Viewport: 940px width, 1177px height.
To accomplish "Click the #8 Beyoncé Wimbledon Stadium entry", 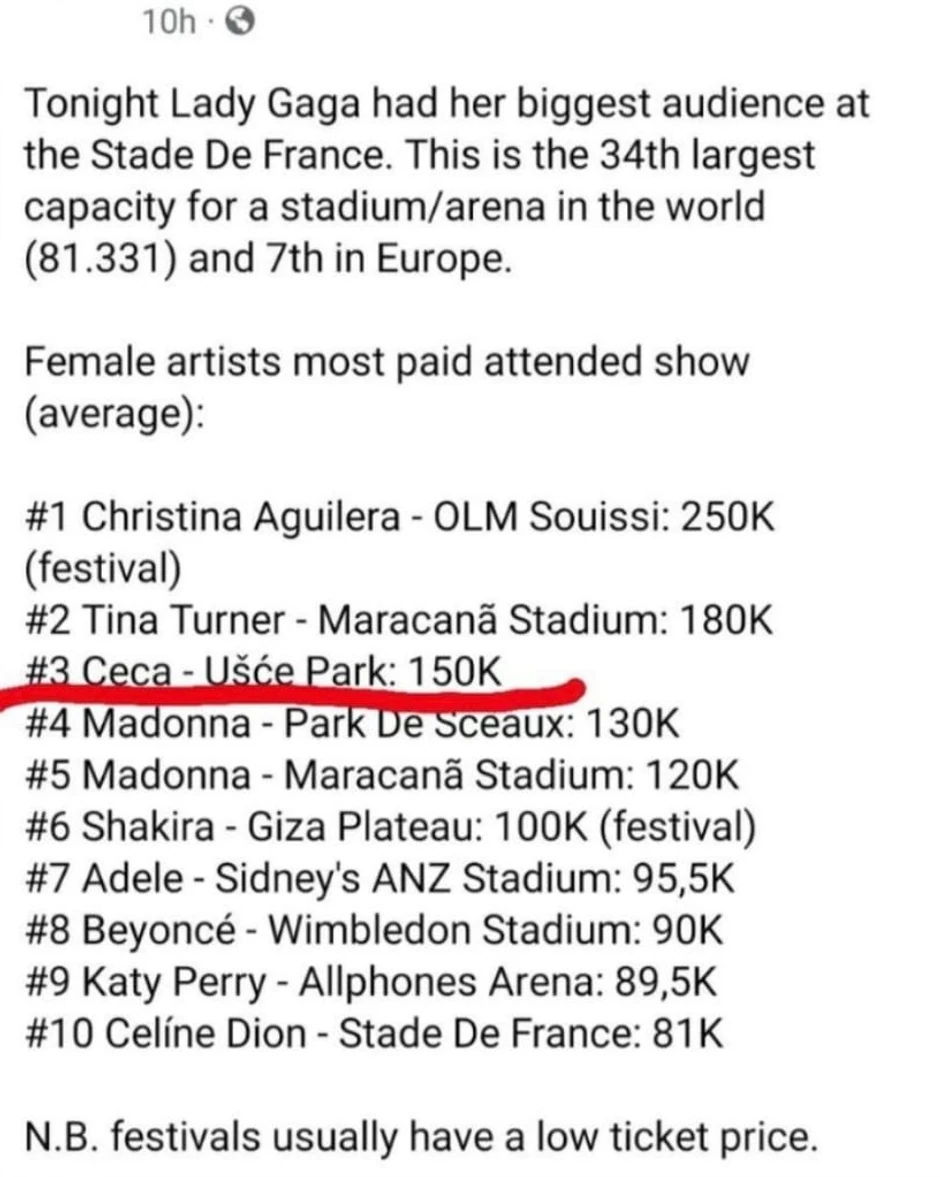I will coord(371,929).
